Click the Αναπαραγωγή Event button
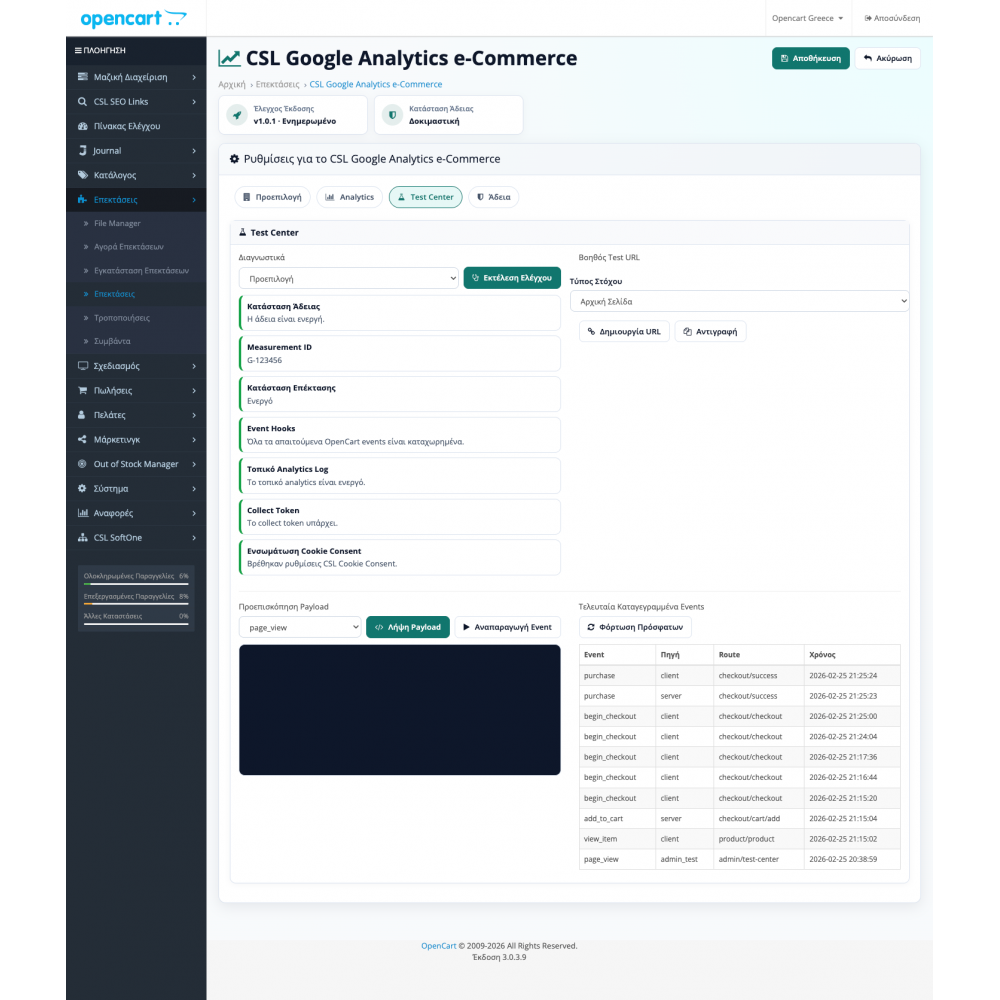 click(x=508, y=627)
